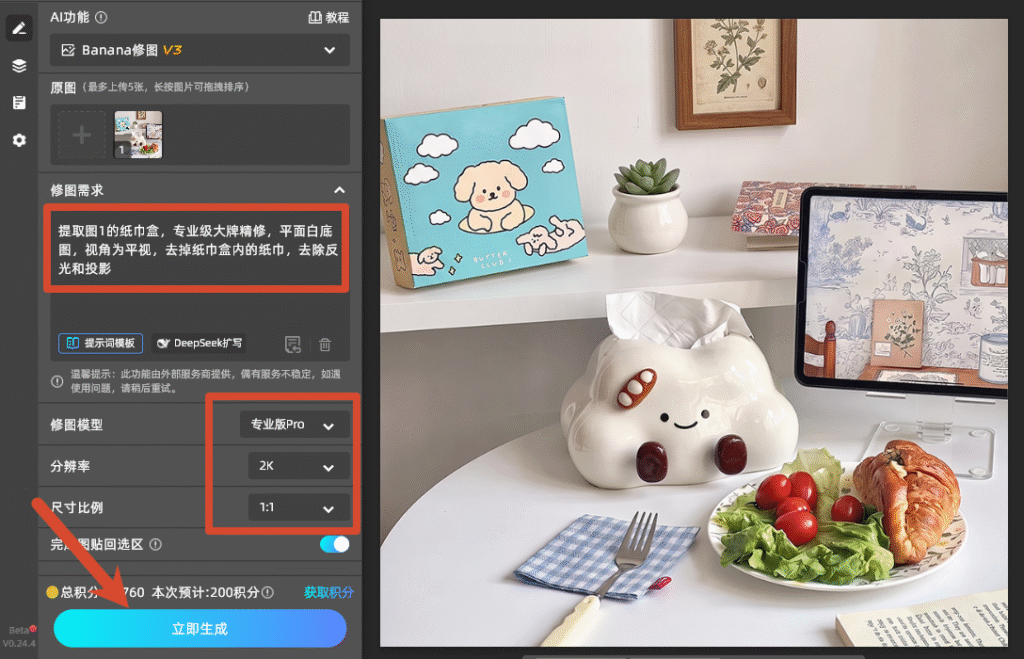Open the Banana修图 V3 dropdown
This screenshot has width=1024, height=659.
200,50
